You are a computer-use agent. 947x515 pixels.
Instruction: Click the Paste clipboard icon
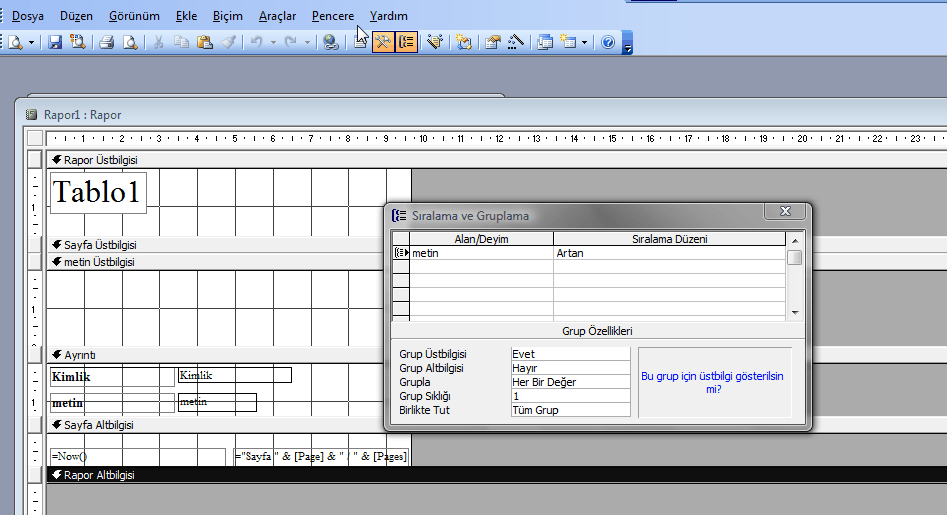(205, 42)
